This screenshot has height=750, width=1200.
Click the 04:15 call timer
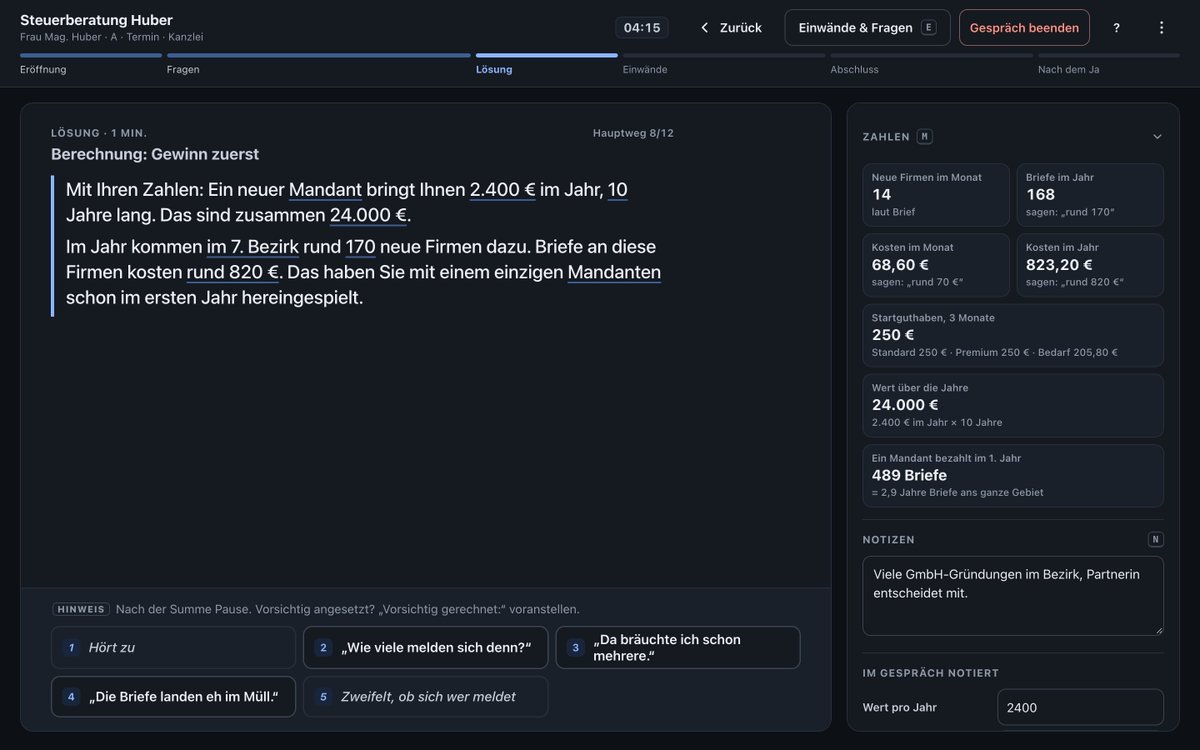coord(642,28)
